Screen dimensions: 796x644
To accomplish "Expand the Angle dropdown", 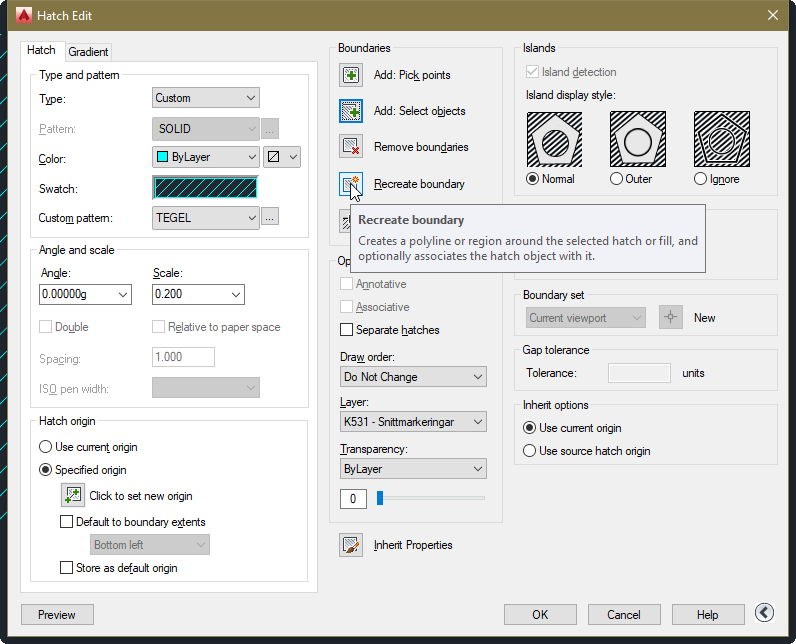I will (122, 294).
